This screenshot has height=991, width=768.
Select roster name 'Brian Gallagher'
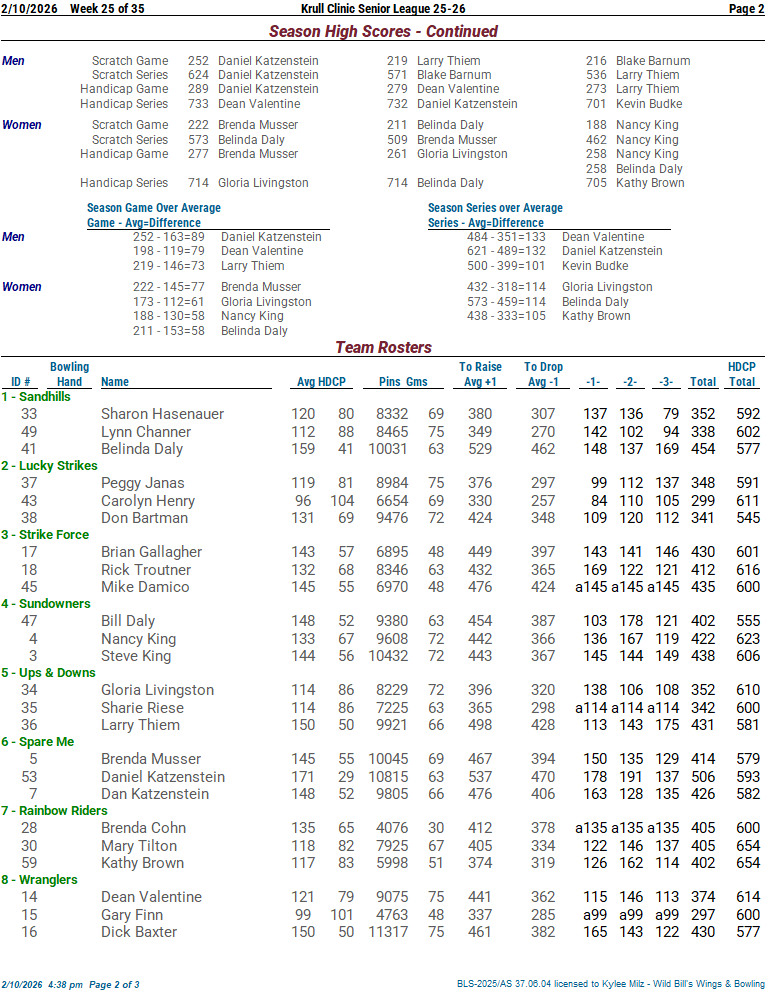pos(152,552)
